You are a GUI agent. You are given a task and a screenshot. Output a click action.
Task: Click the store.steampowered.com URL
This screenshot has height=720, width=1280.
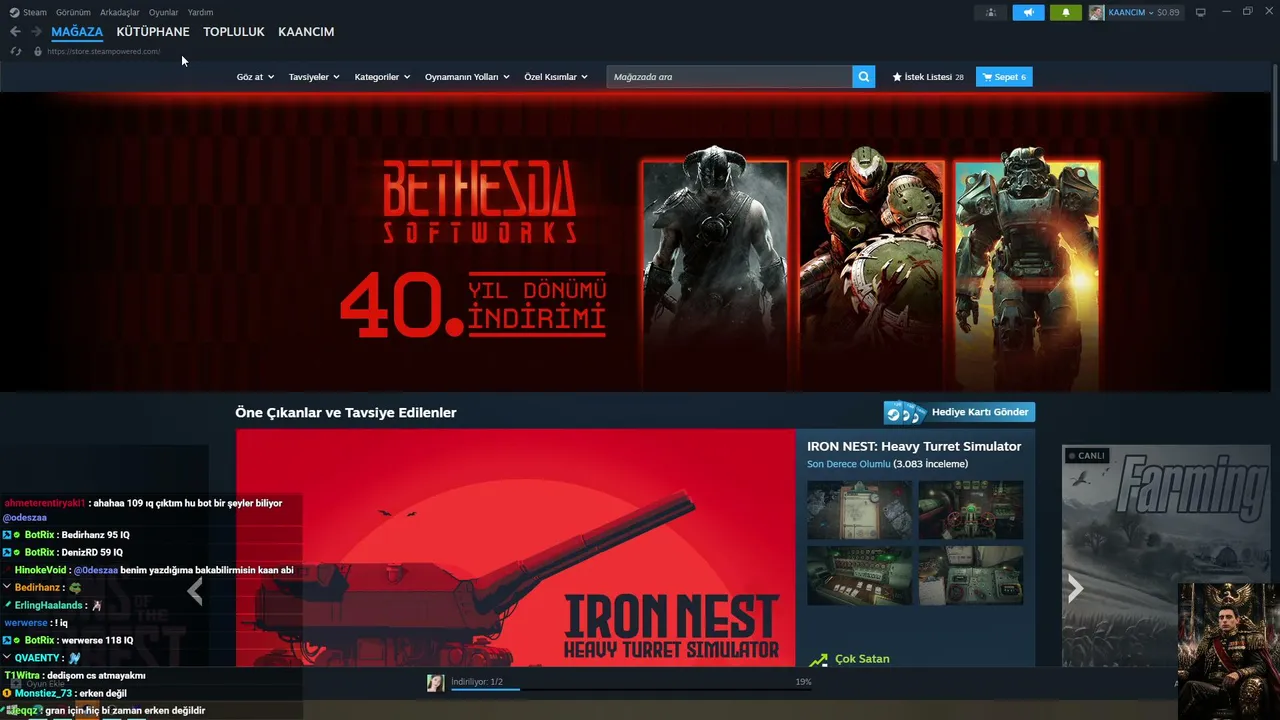pyautogui.click(x=104, y=51)
